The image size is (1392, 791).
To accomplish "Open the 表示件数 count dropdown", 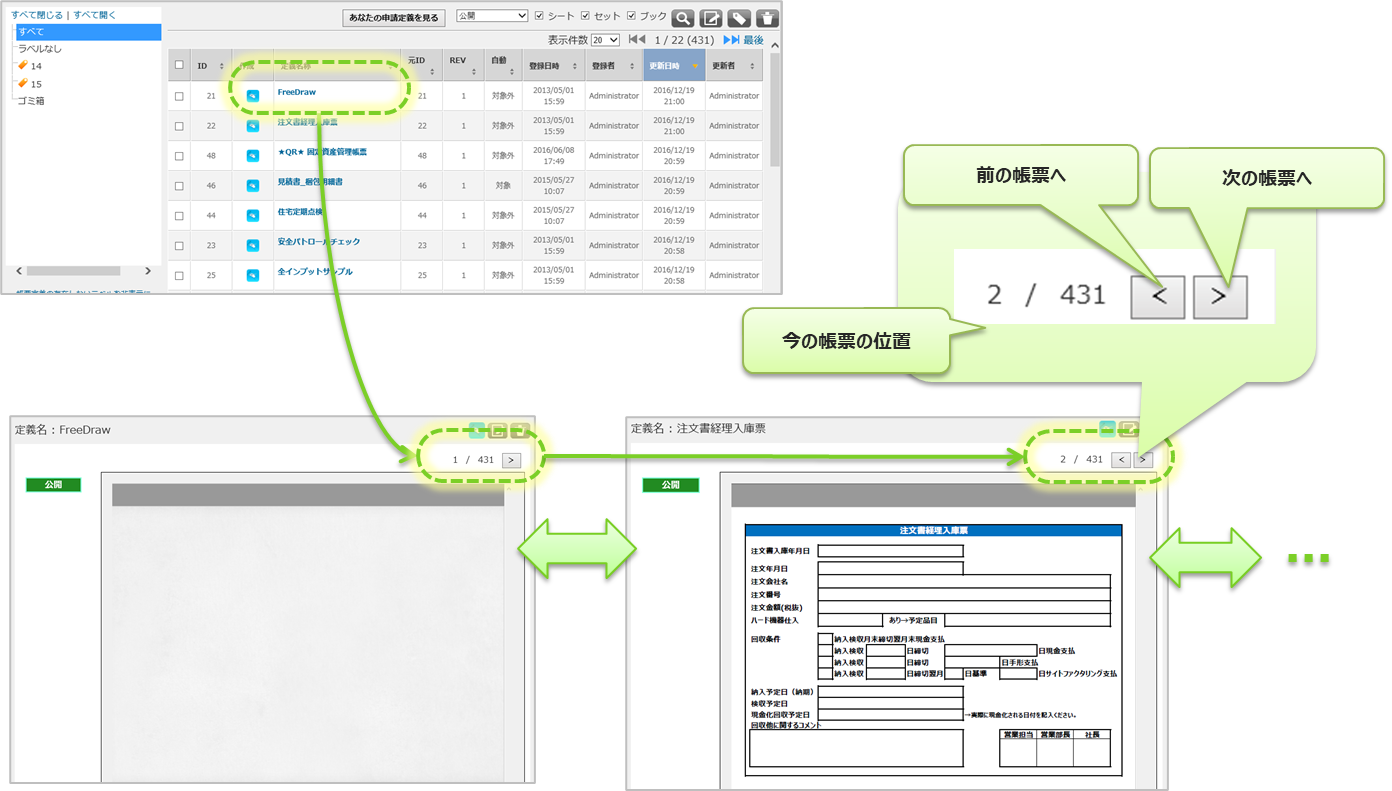I will (605, 40).
